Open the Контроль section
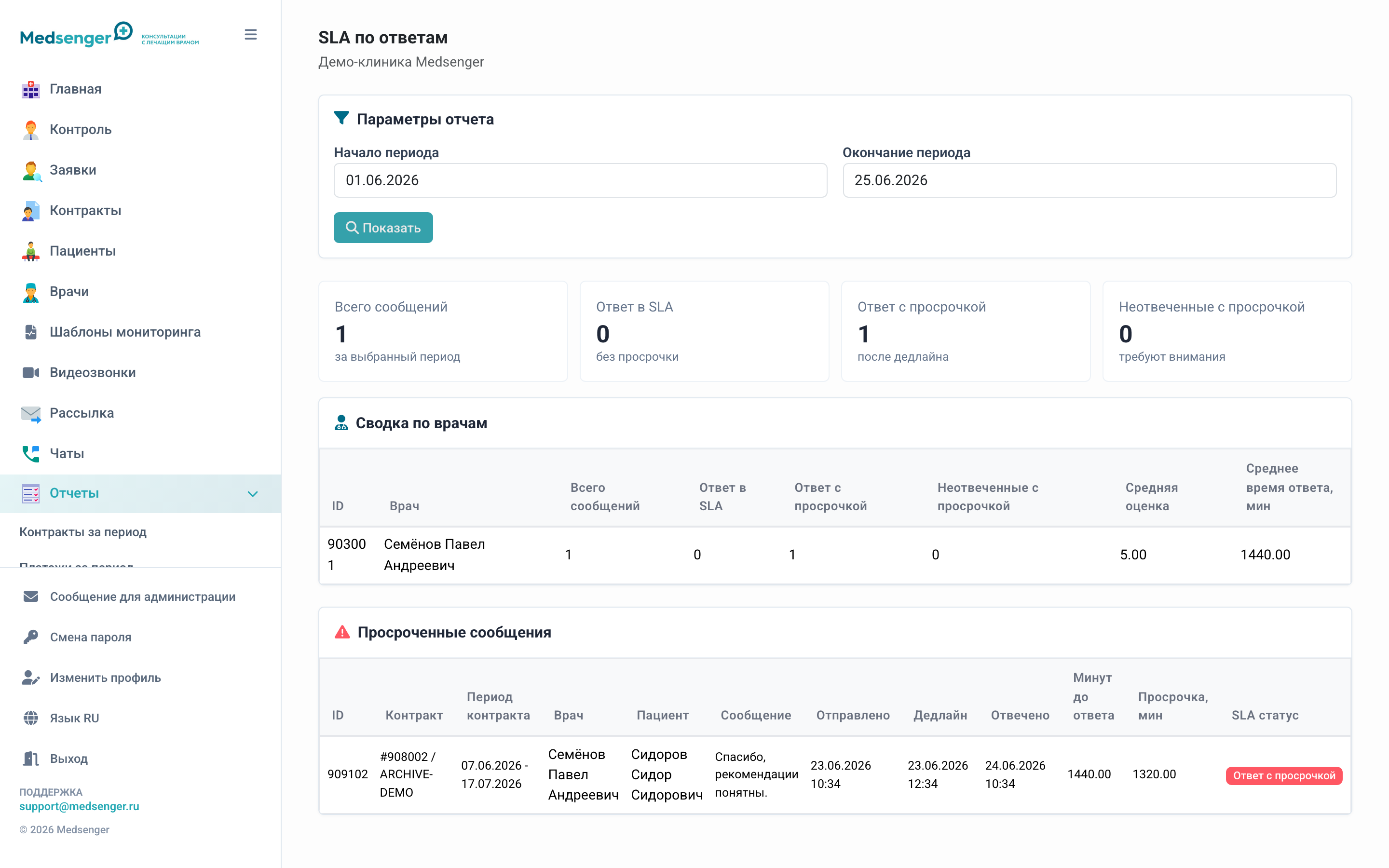 [81, 130]
